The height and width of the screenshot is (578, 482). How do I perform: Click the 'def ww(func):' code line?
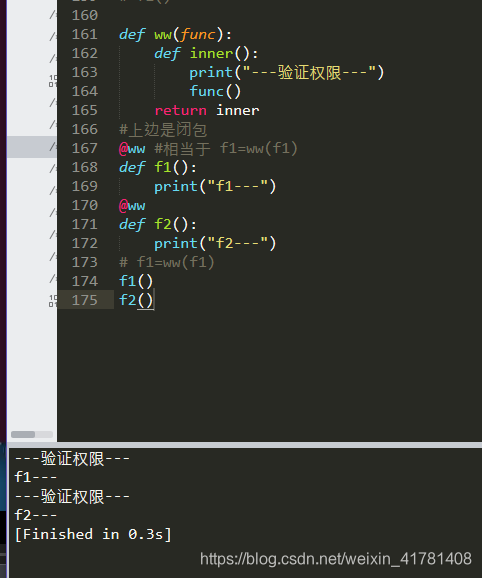(175, 35)
